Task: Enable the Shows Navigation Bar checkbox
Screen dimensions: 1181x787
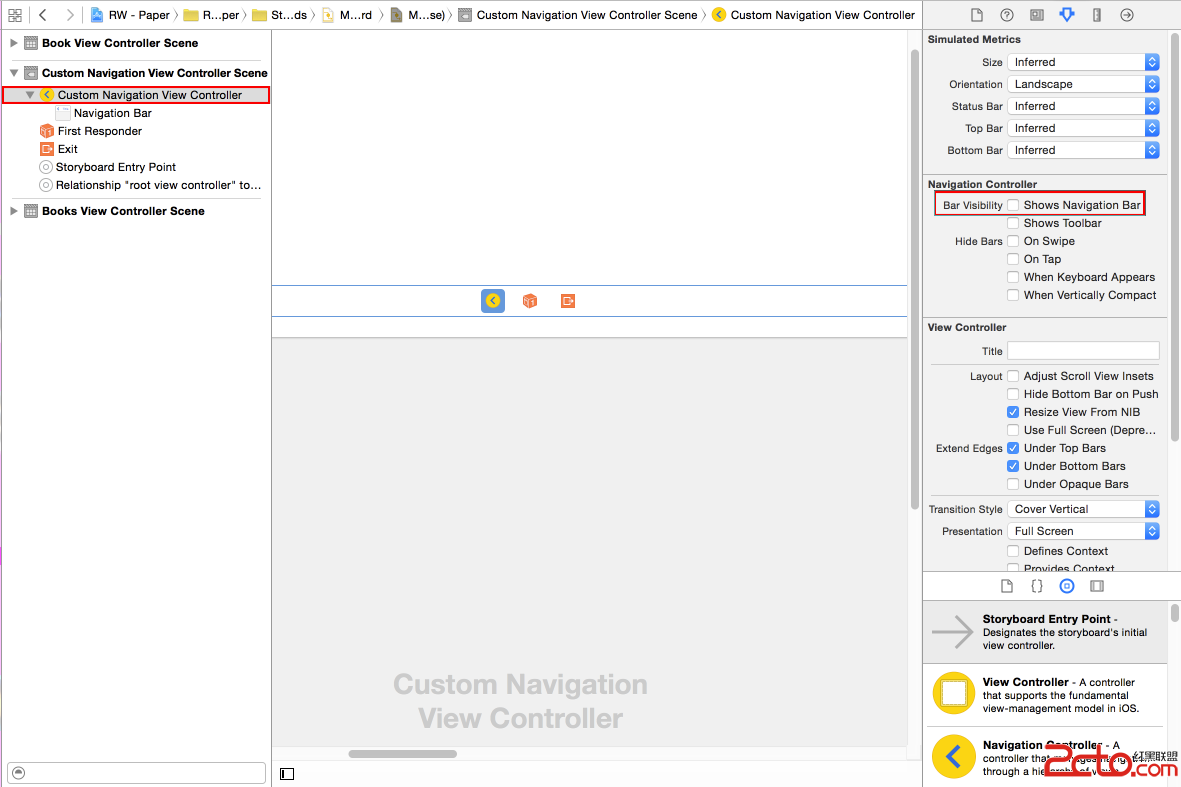Action: [x=1013, y=205]
